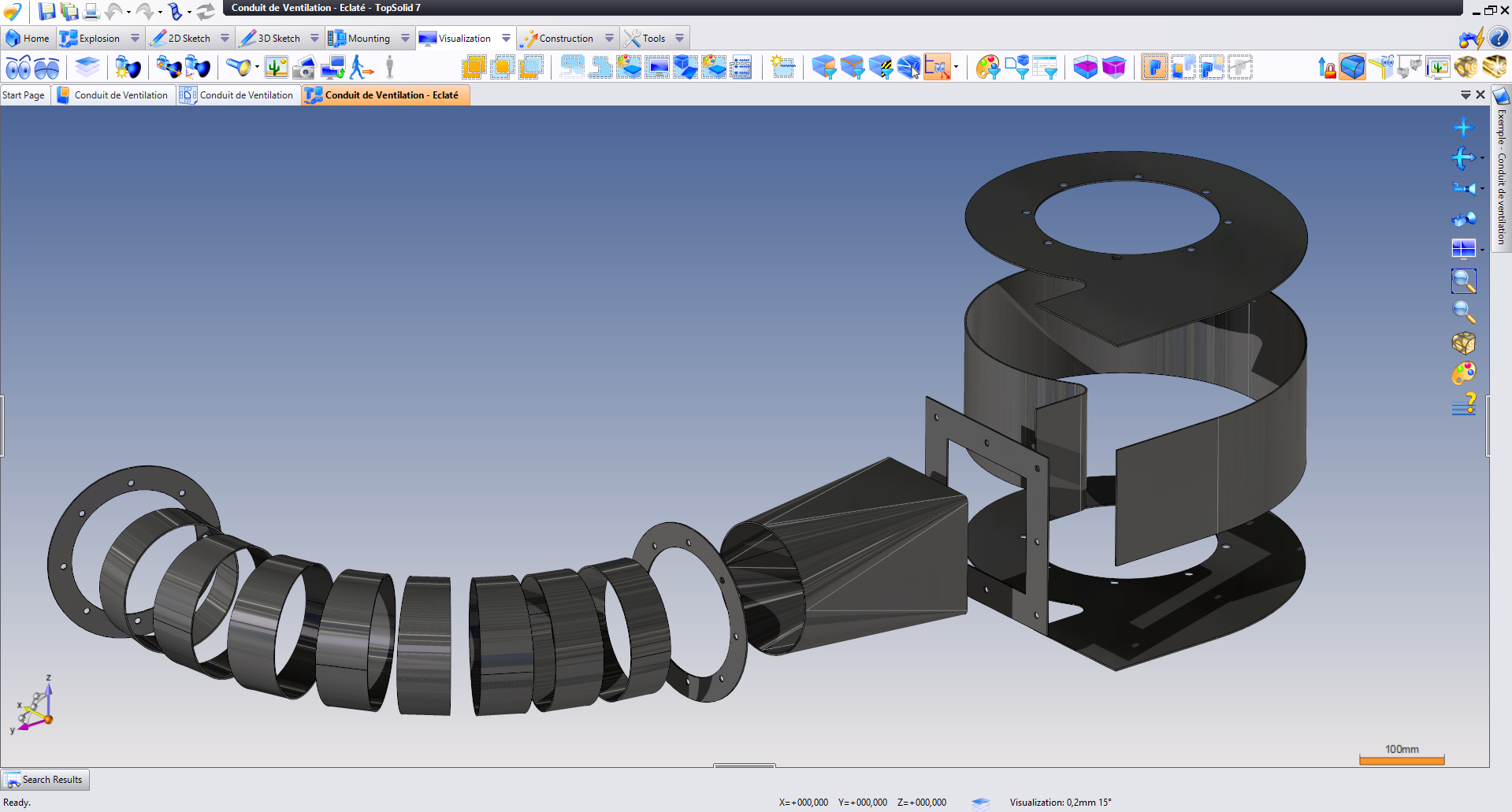Open the color palette rendering icon
This screenshot has height=812, width=1512.
click(x=1463, y=373)
